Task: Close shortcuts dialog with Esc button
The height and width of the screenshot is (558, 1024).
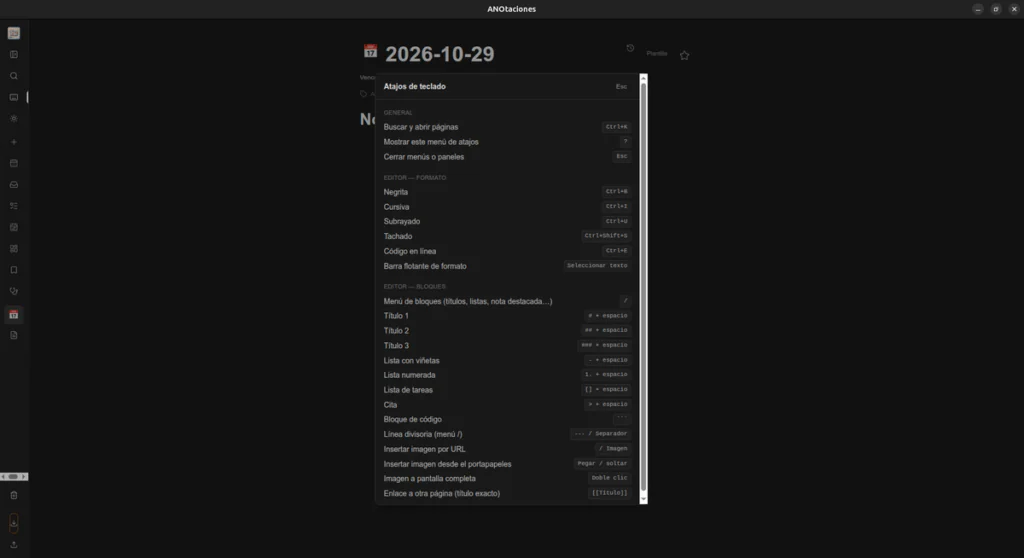Action: (x=621, y=86)
